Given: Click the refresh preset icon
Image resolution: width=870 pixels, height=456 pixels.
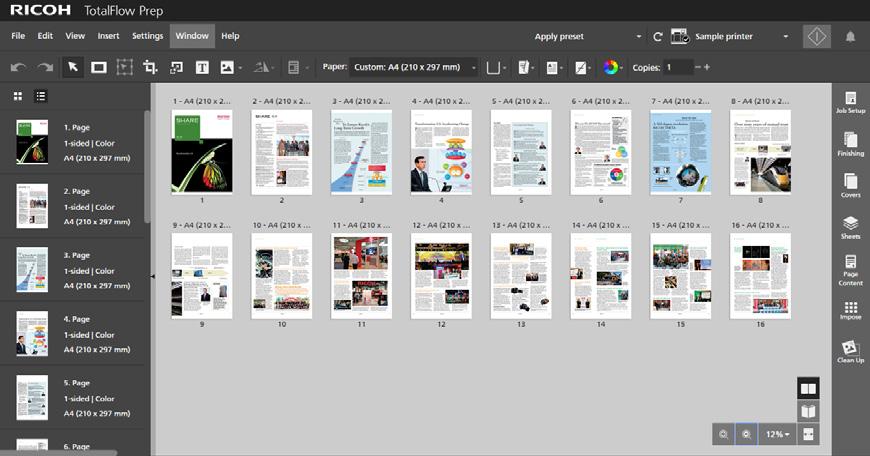Looking at the screenshot, I should click(x=657, y=37).
